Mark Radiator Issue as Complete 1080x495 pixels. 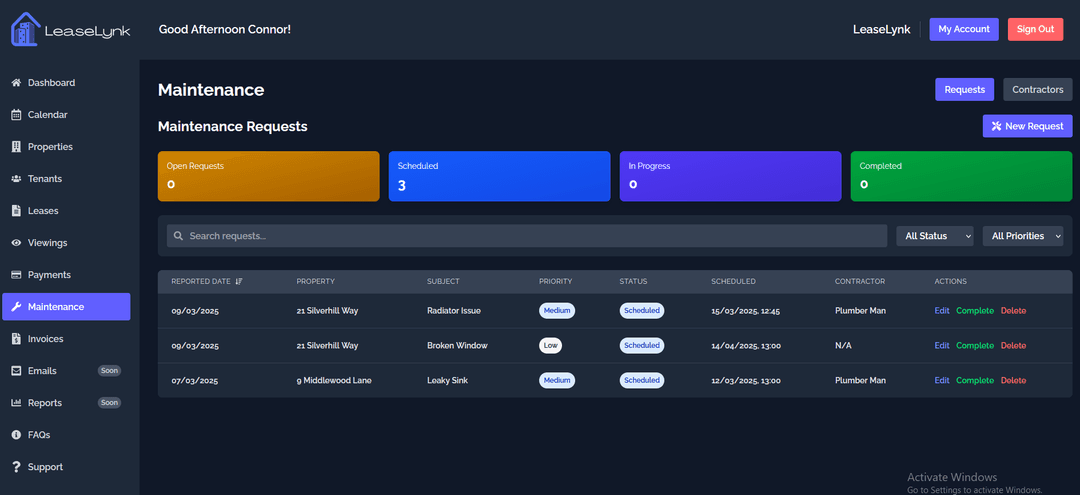click(975, 310)
